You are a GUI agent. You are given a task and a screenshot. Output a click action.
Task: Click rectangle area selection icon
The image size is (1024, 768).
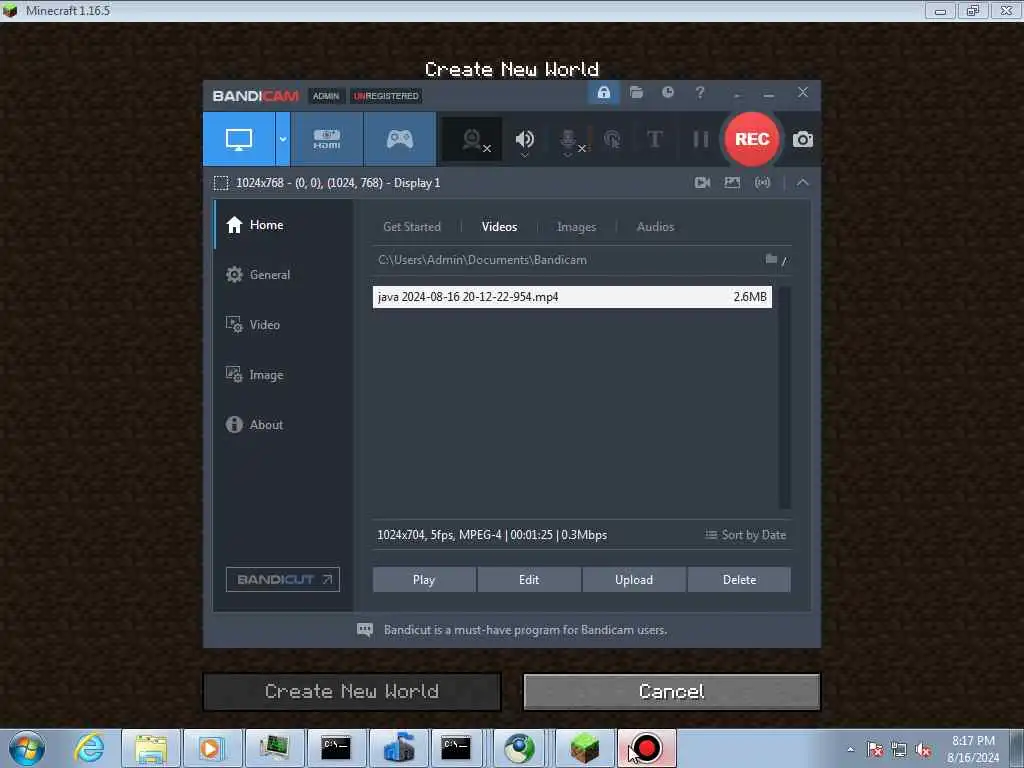click(221, 183)
